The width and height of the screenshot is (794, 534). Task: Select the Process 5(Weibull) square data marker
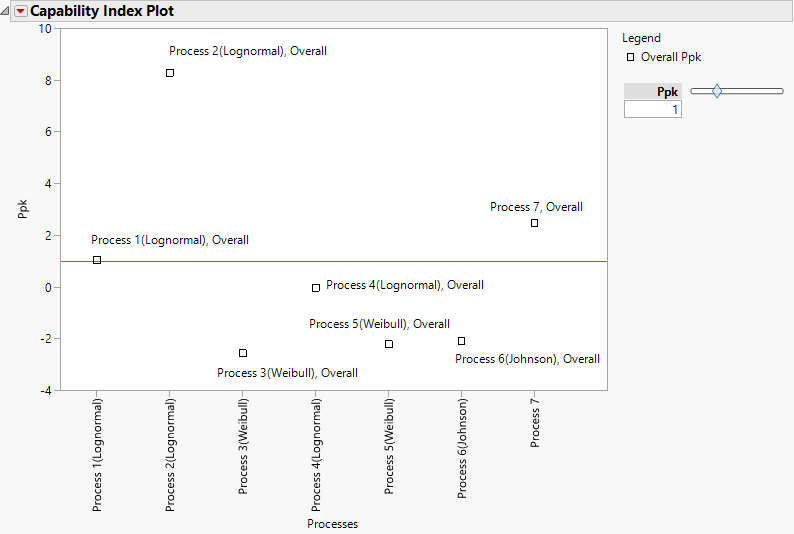click(389, 344)
